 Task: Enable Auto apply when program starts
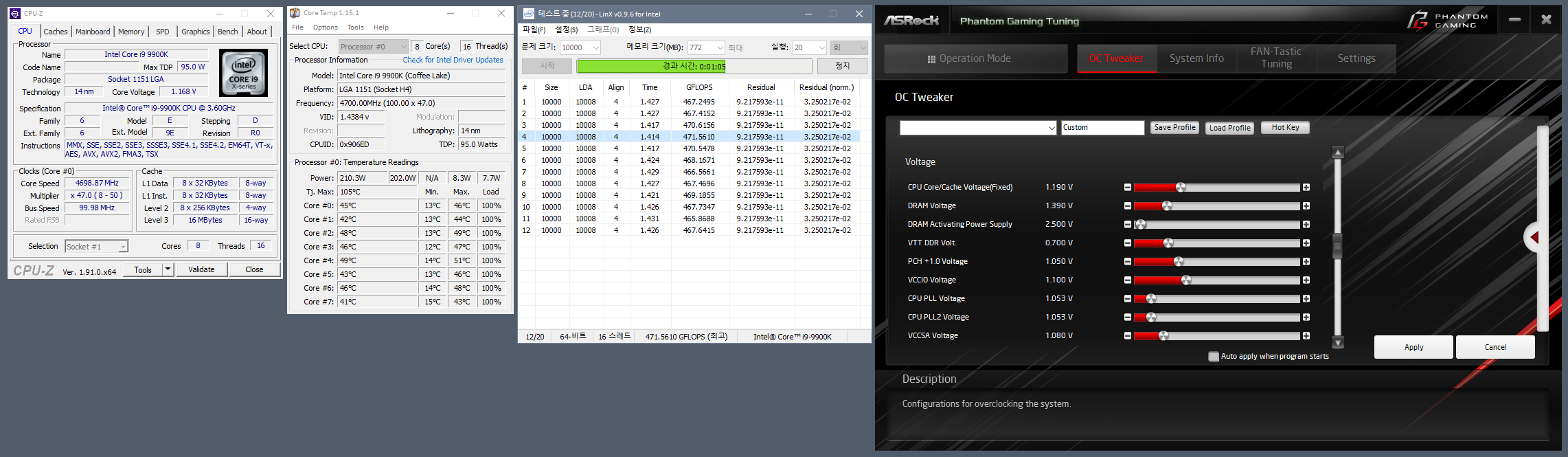coord(1214,356)
